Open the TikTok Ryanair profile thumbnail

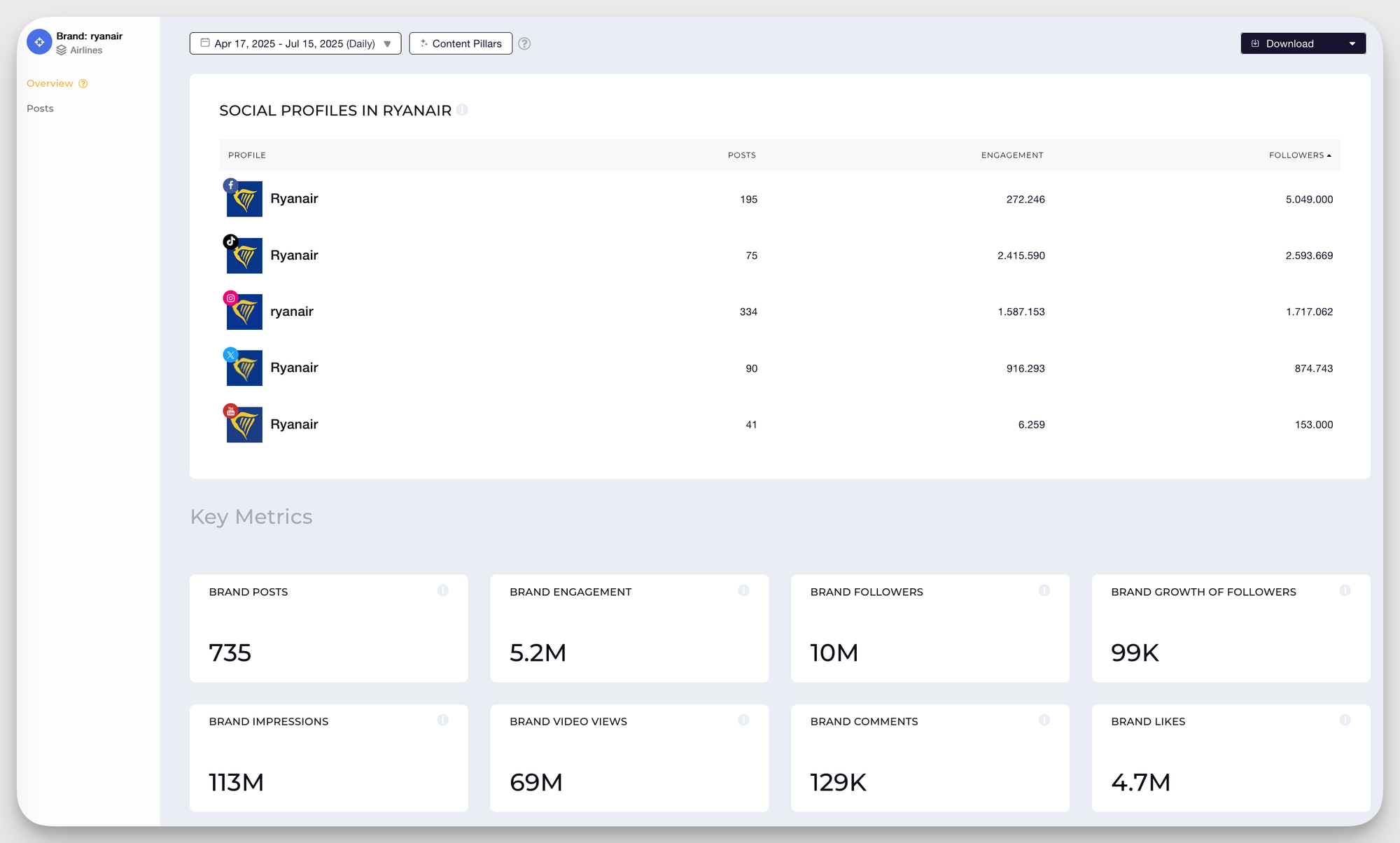244,256
